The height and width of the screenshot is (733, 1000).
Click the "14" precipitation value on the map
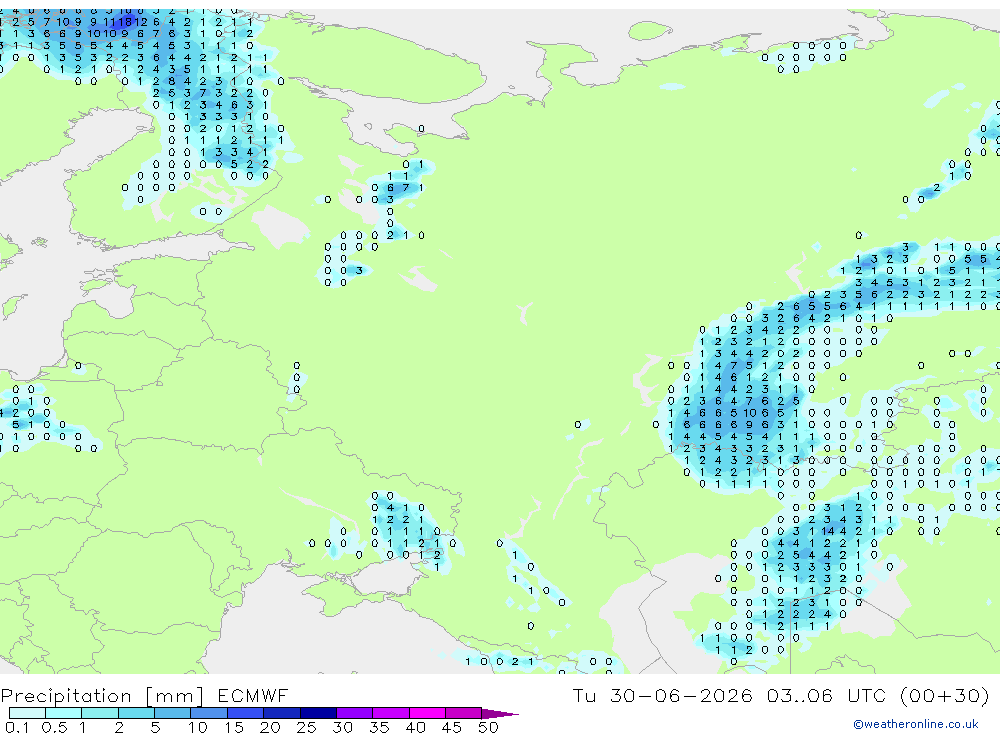click(x=828, y=531)
